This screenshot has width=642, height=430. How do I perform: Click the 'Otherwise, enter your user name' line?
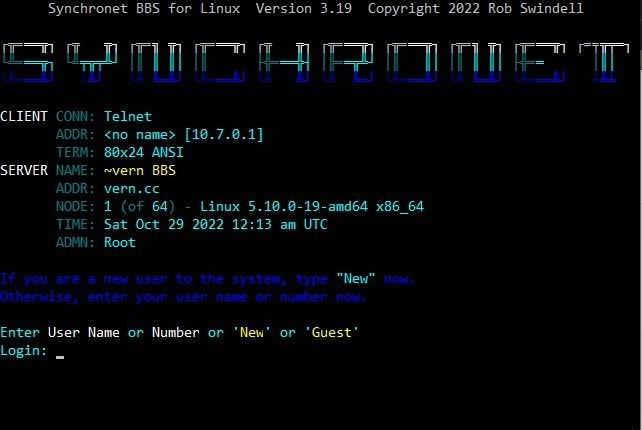pos(183,297)
